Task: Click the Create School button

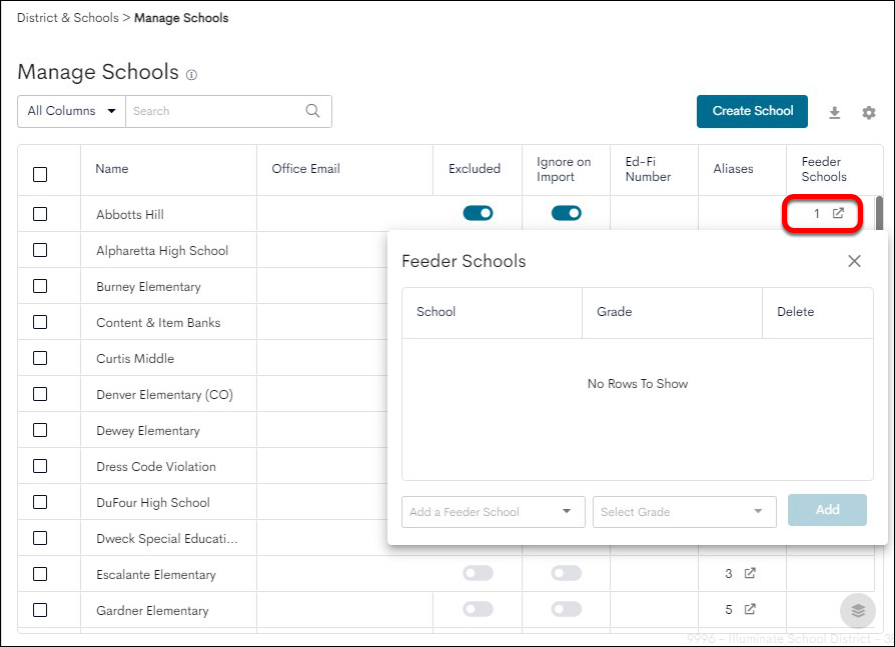Action: click(x=752, y=111)
